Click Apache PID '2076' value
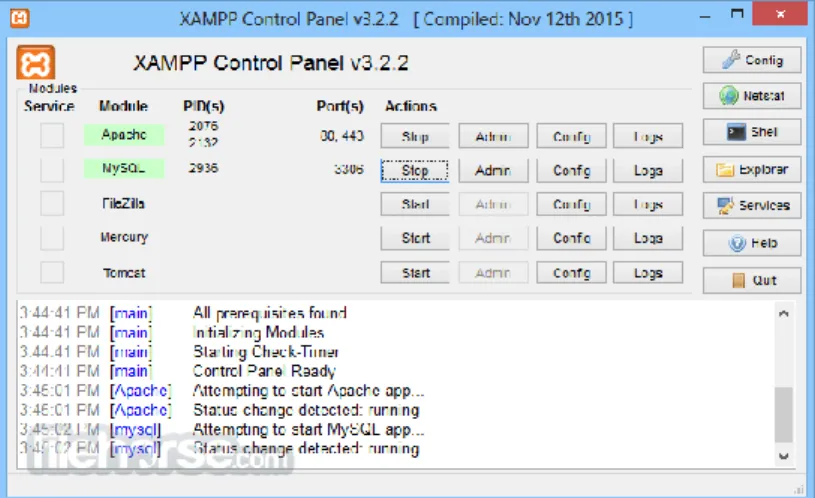Screen dimensions: 815x498 203,126
